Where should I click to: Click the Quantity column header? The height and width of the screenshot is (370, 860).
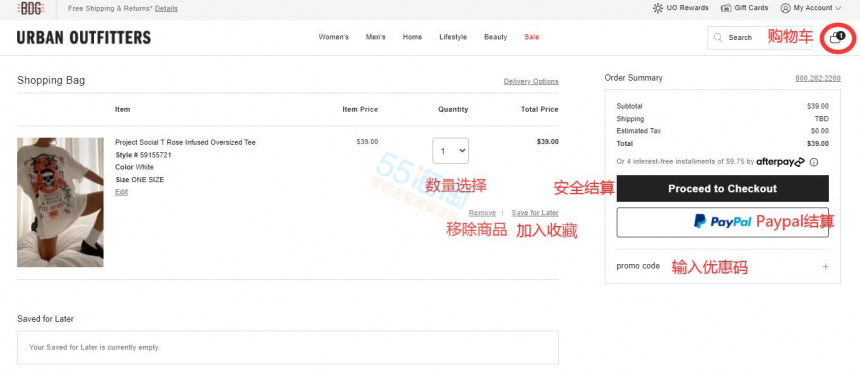453,110
